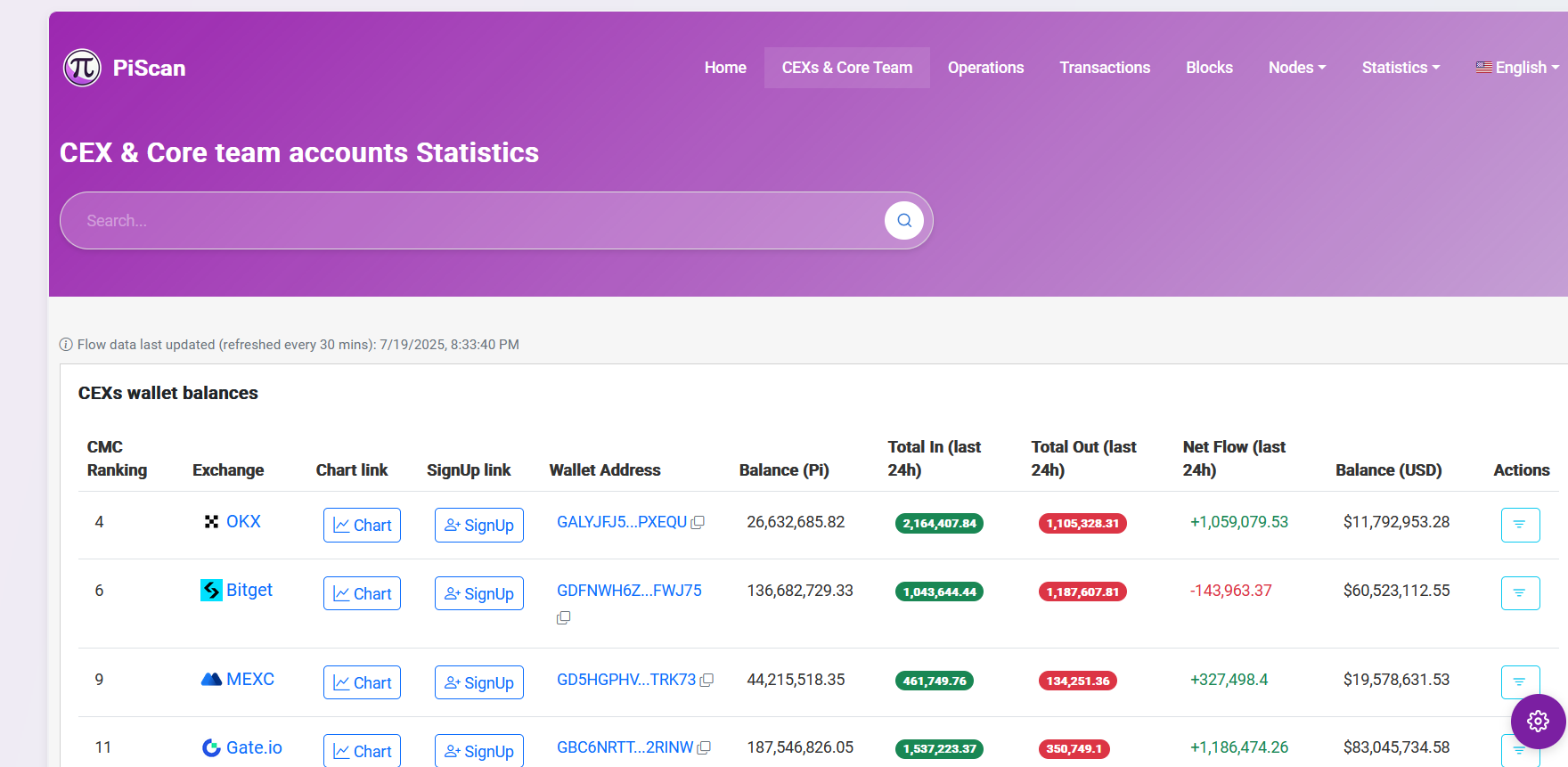Click the MEXC exchange logo icon
Screen dimensions: 1568x767
tap(211, 679)
